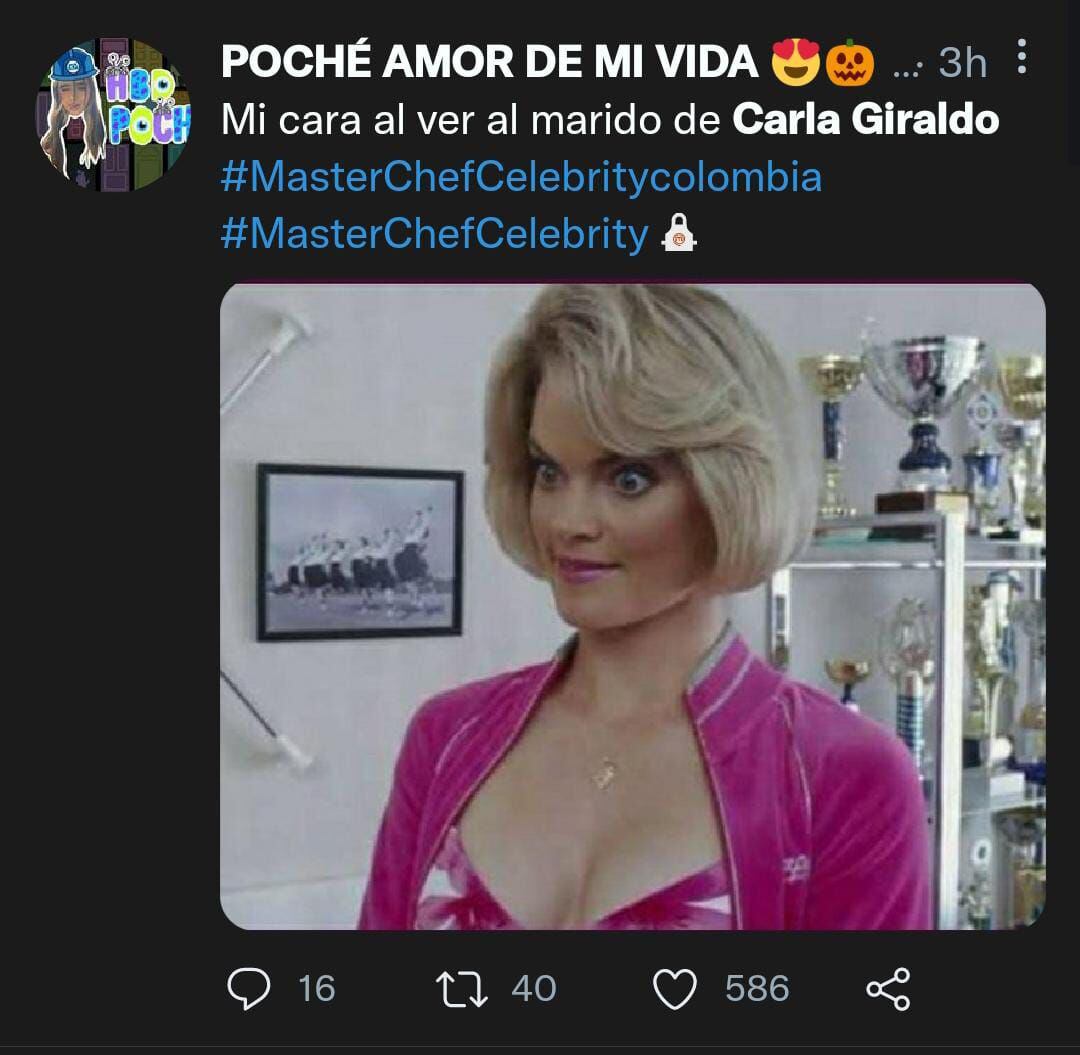
Task: Expand the meme image with the trophy shelf
Action: (632, 606)
